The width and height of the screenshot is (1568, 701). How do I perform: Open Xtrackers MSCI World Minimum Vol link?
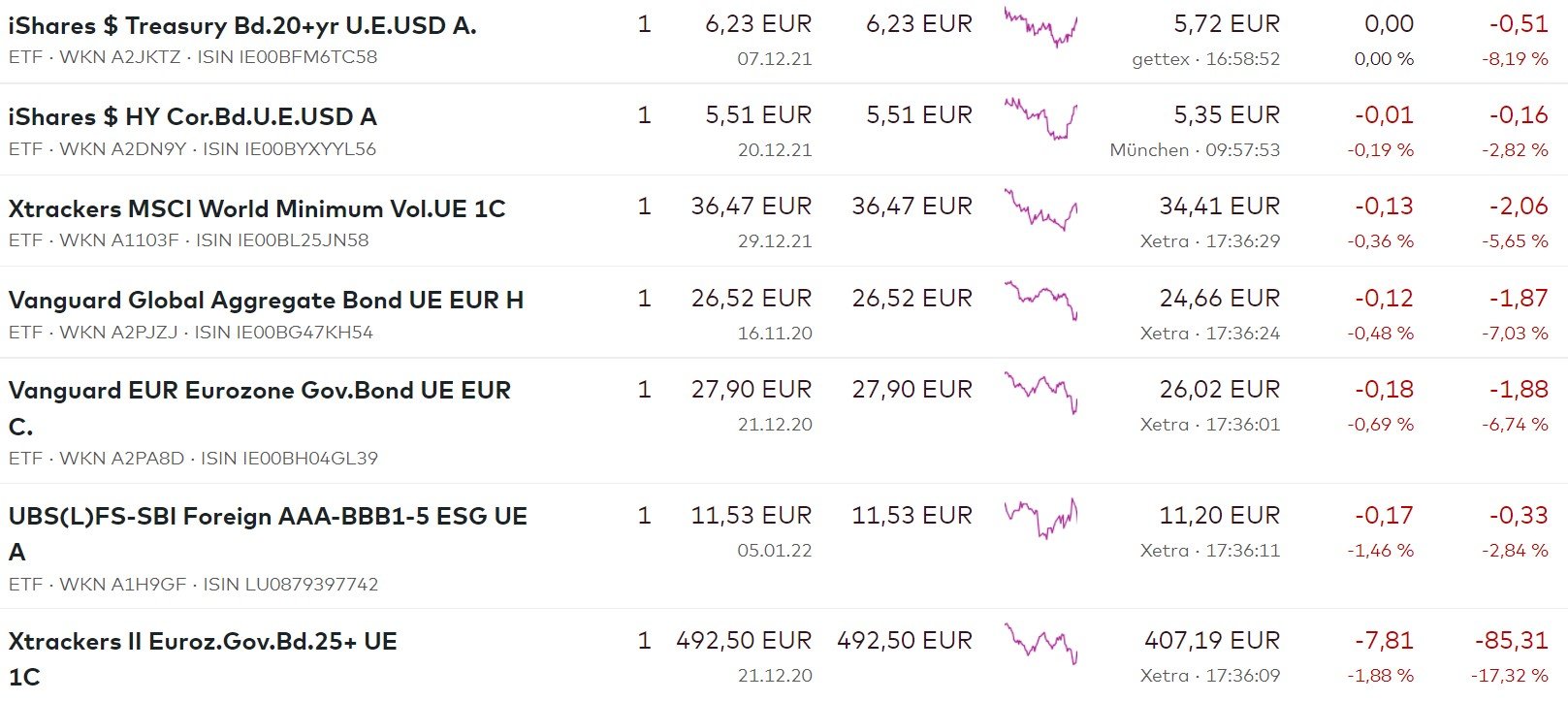pos(256,209)
